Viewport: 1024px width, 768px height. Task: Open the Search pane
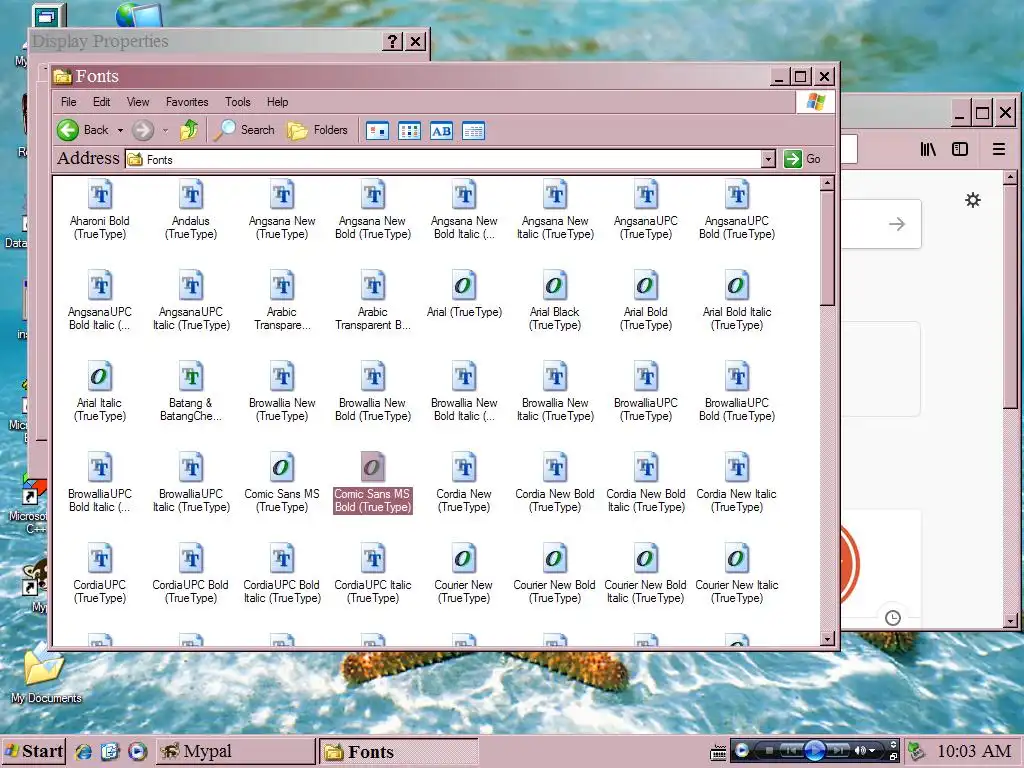pos(245,130)
